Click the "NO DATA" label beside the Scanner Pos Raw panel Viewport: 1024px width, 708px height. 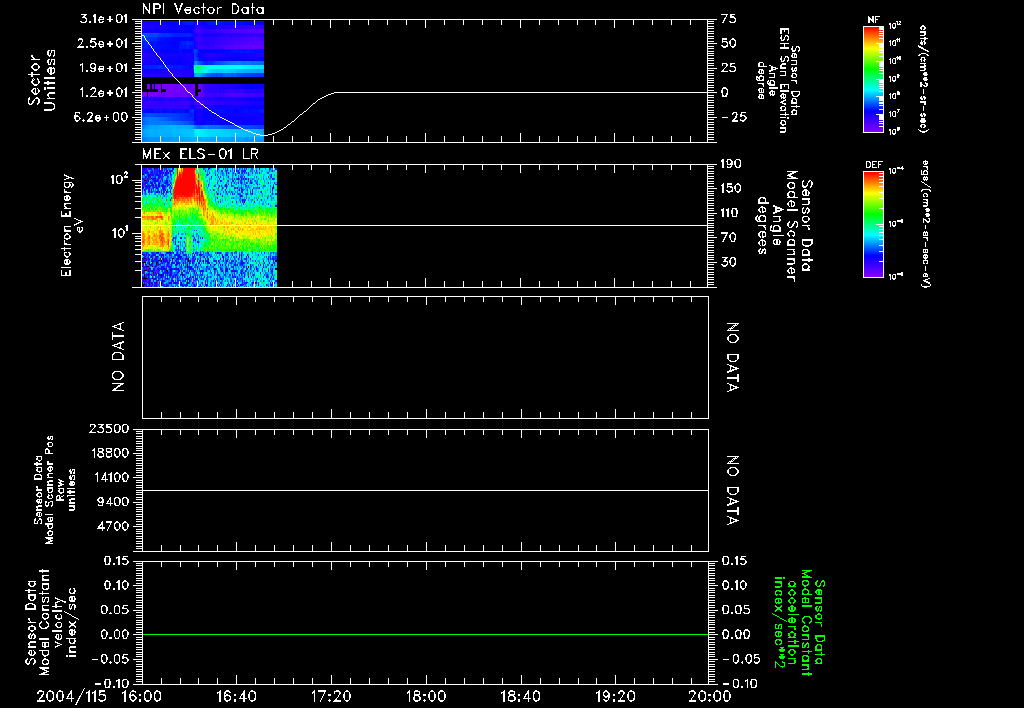(x=733, y=491)
